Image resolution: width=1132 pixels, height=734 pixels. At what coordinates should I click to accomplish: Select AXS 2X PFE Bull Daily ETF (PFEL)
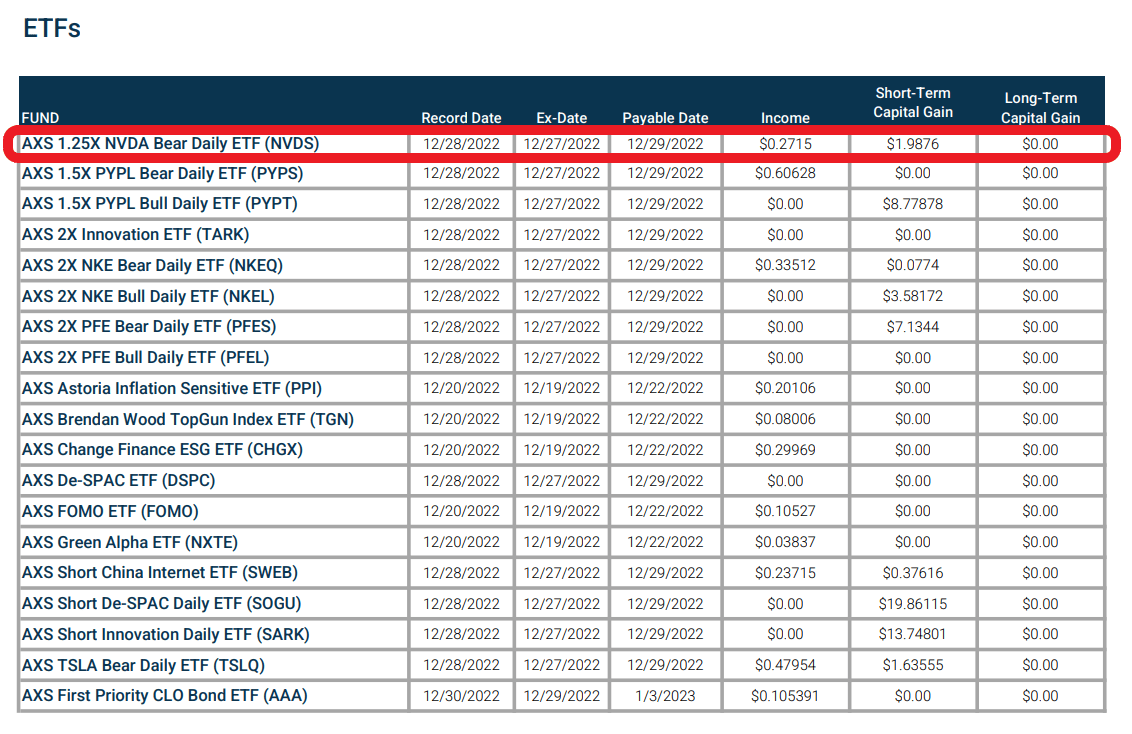click(146, 357)
